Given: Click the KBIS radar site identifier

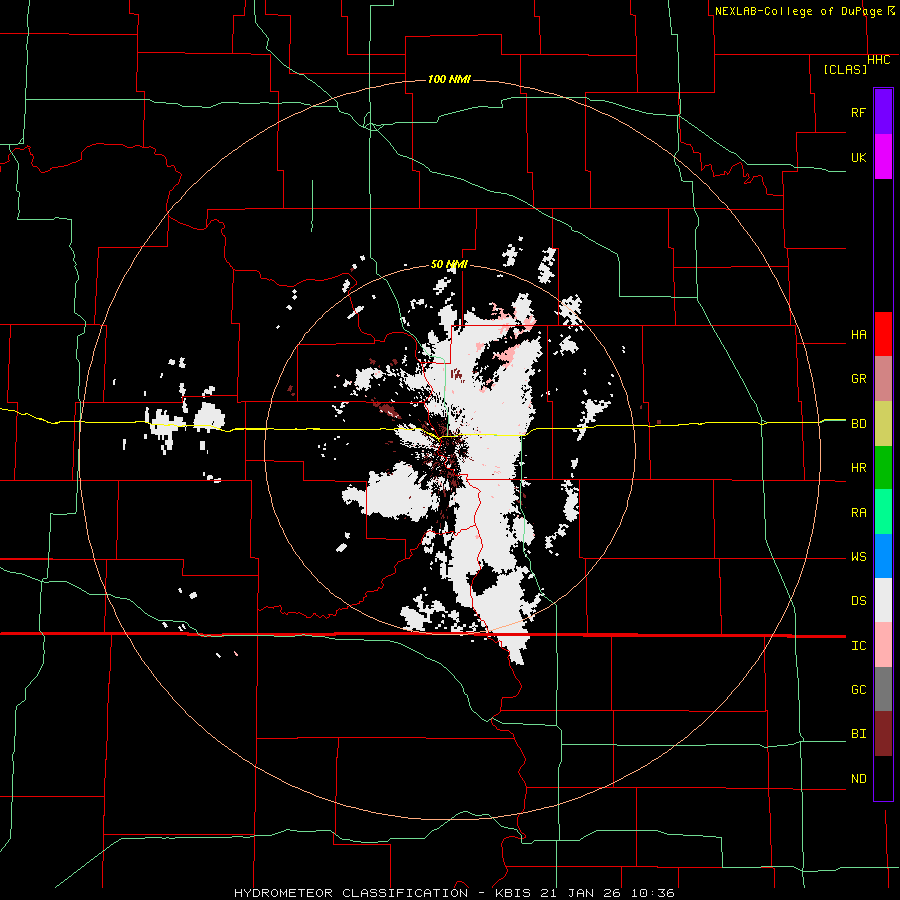Looking at the screenshot, I should point(511,893).
